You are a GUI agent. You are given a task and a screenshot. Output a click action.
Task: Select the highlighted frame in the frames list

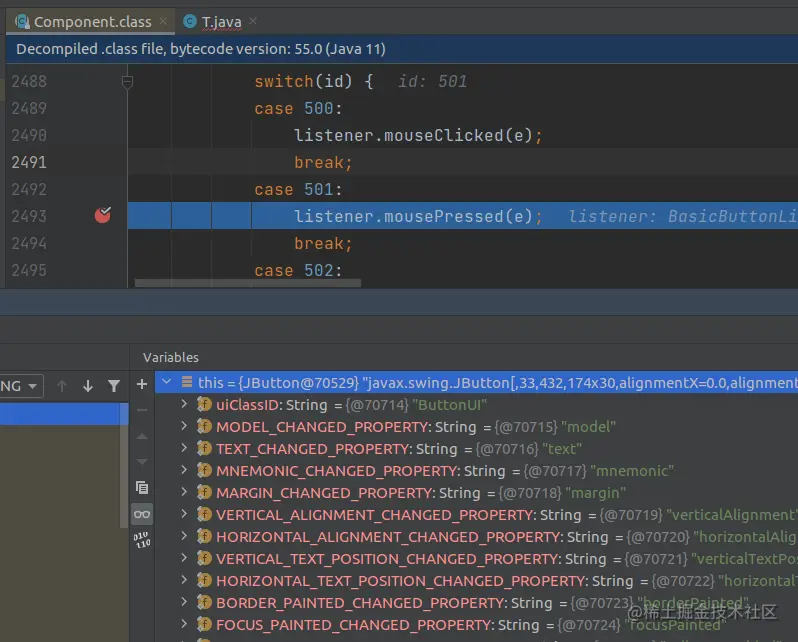[61, 414]
